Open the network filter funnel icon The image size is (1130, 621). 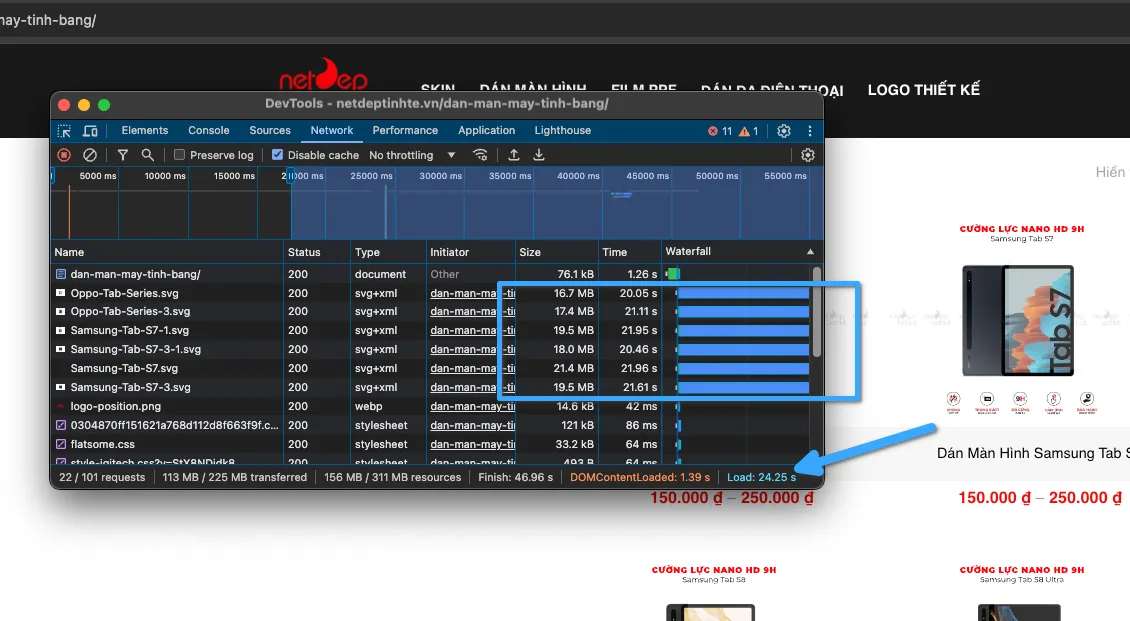[x=122, y=155]
